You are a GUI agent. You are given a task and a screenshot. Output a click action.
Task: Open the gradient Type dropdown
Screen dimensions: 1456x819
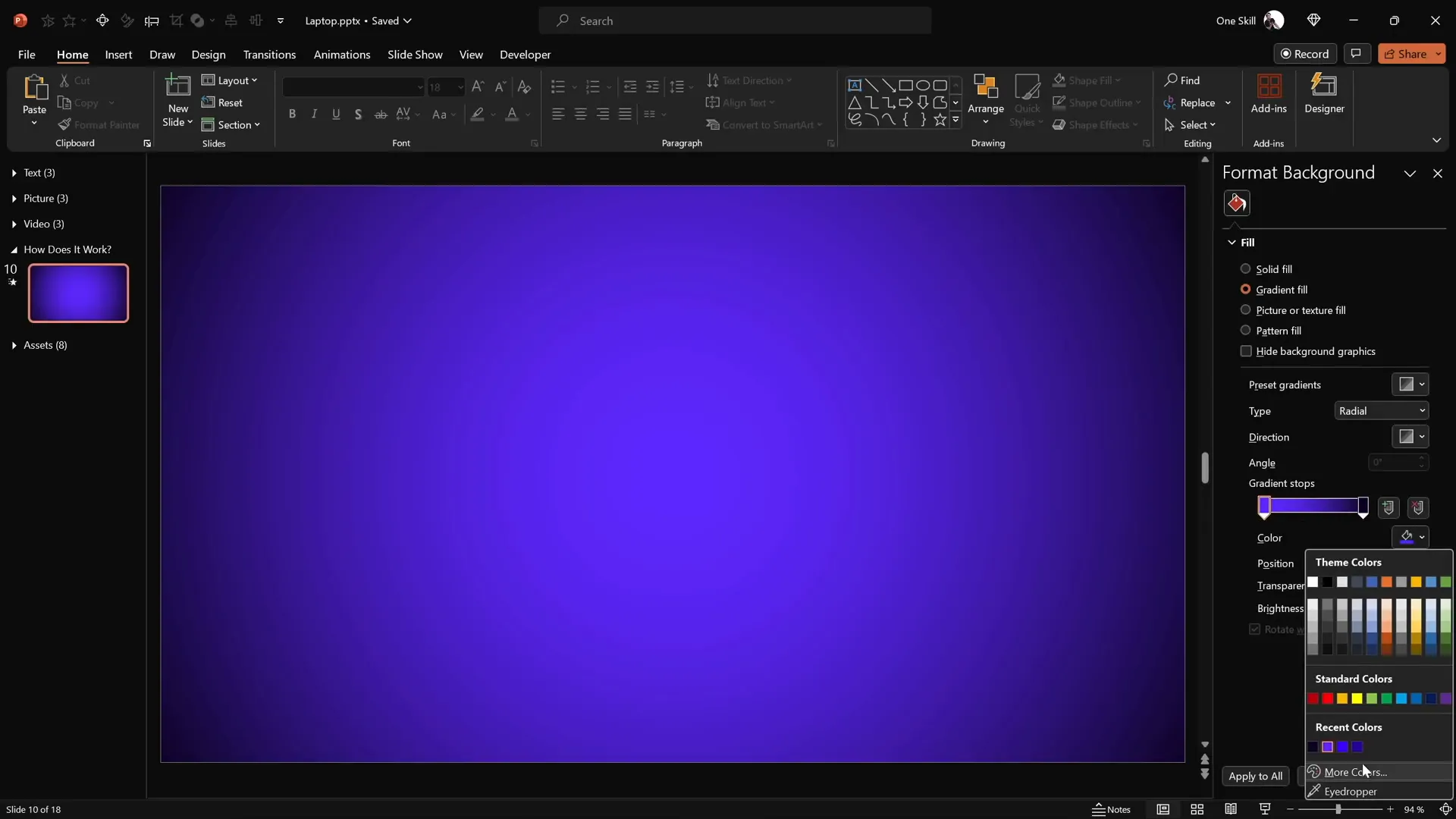click(x=1381, y=411)
